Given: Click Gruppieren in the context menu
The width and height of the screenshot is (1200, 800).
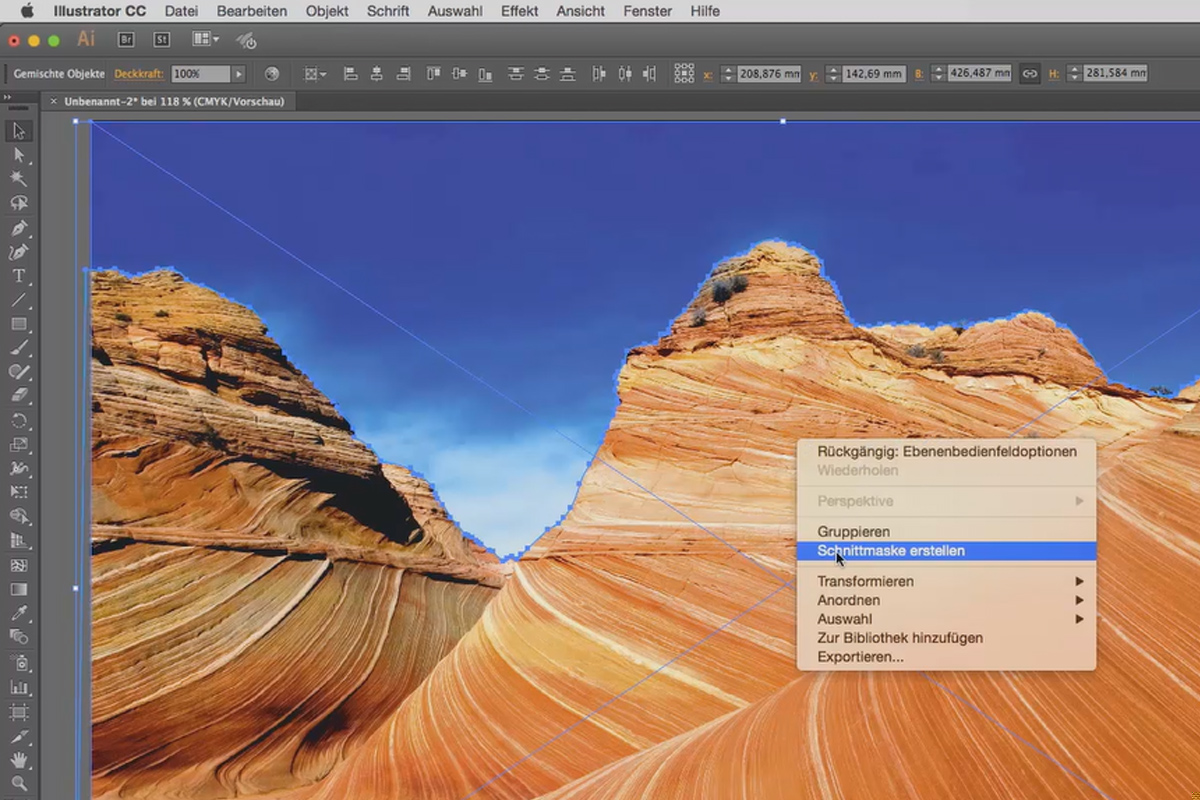Looking at the screenshot, I should (853, 532).
